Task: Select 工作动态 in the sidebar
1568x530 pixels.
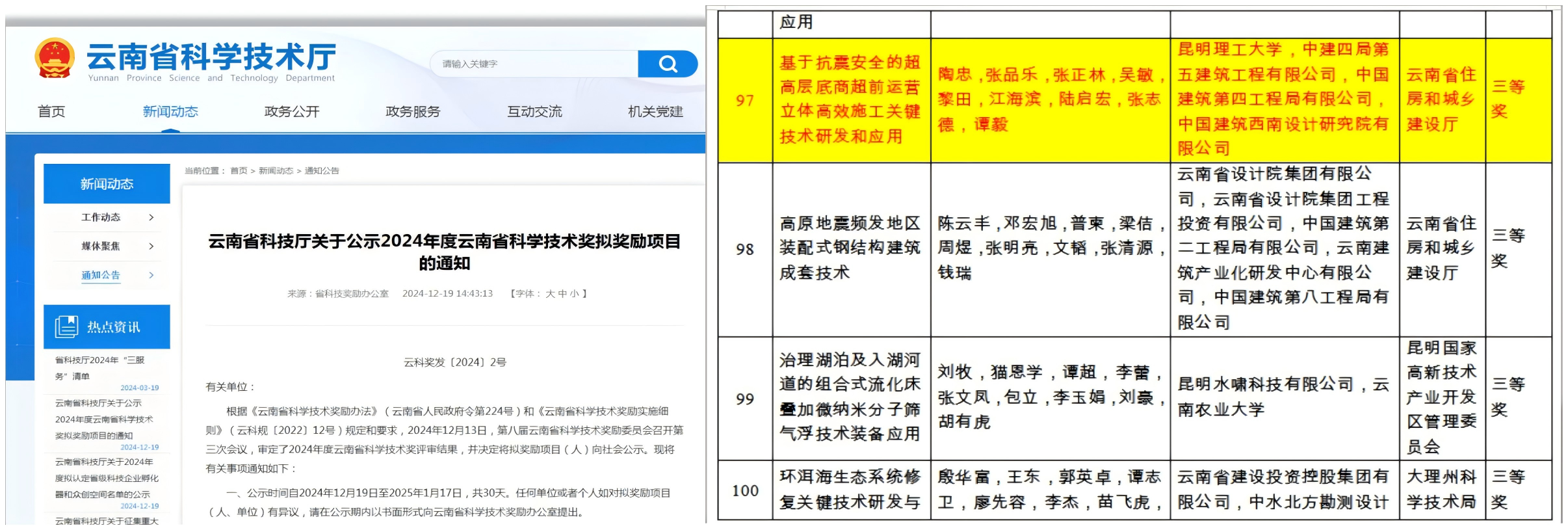Action: pos(101,217)
